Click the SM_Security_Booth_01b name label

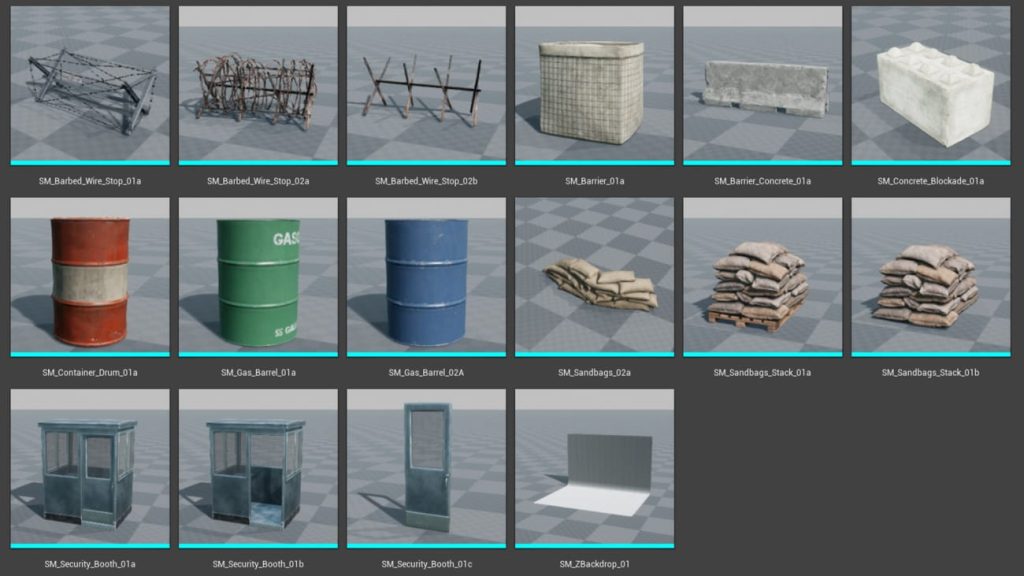pyautogui.click(x=258, y=564)
